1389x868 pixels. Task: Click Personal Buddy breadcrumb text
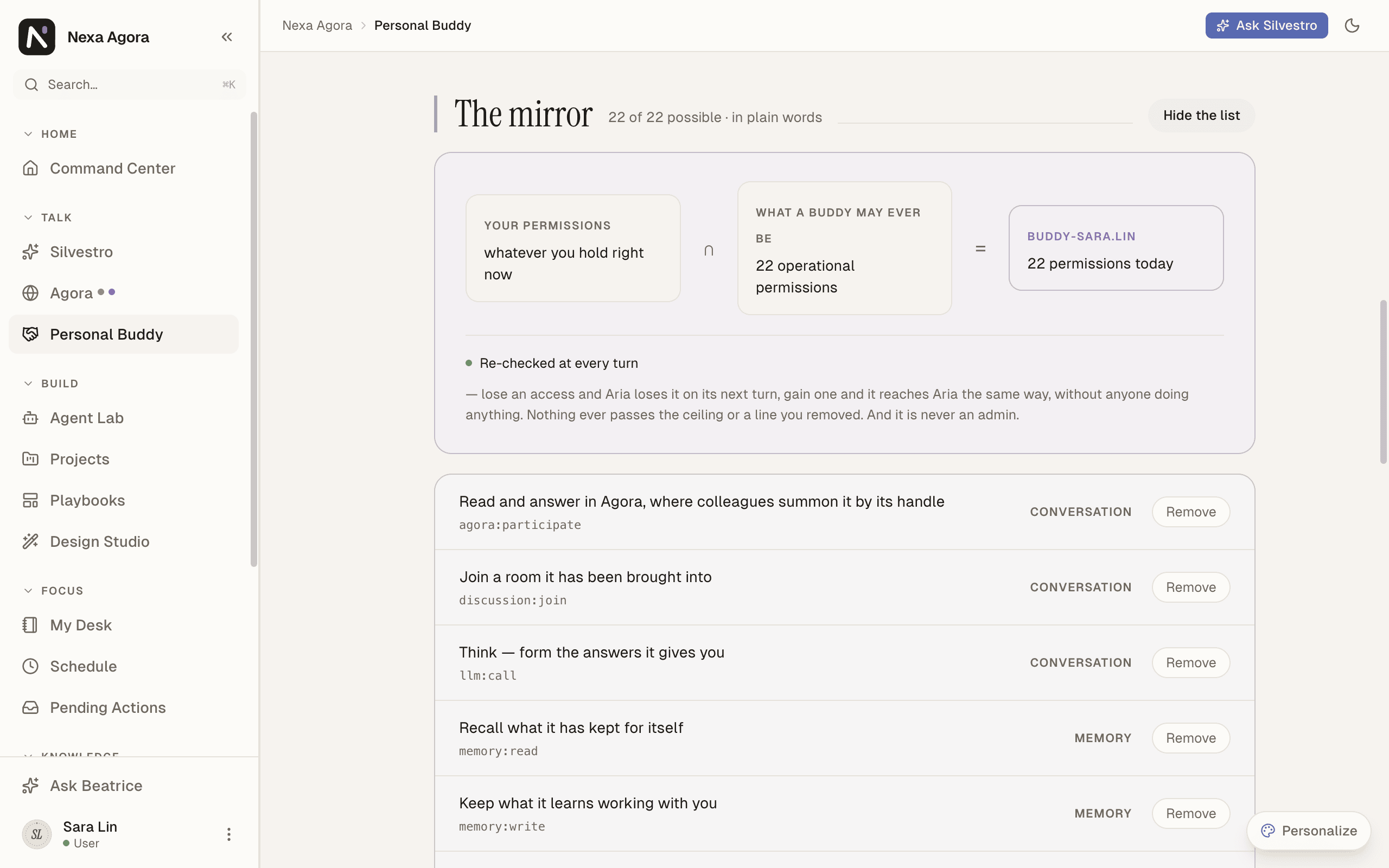[423, 25]
